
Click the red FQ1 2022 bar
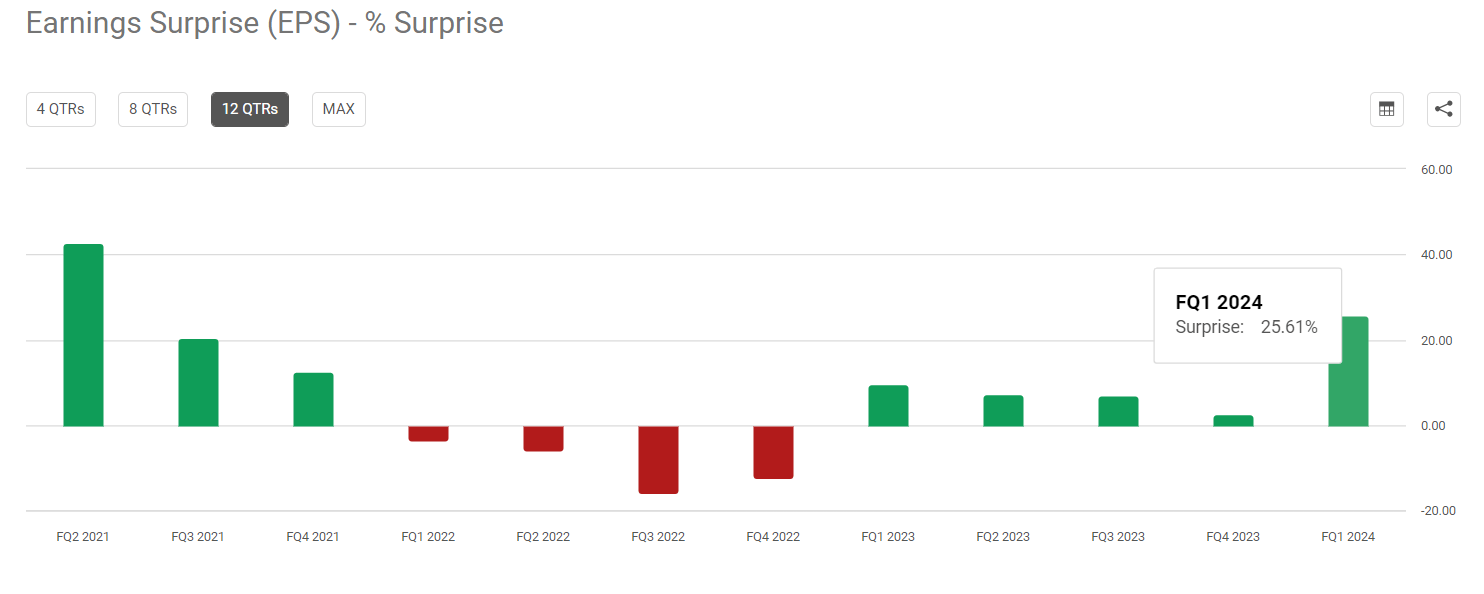point(428,434)
